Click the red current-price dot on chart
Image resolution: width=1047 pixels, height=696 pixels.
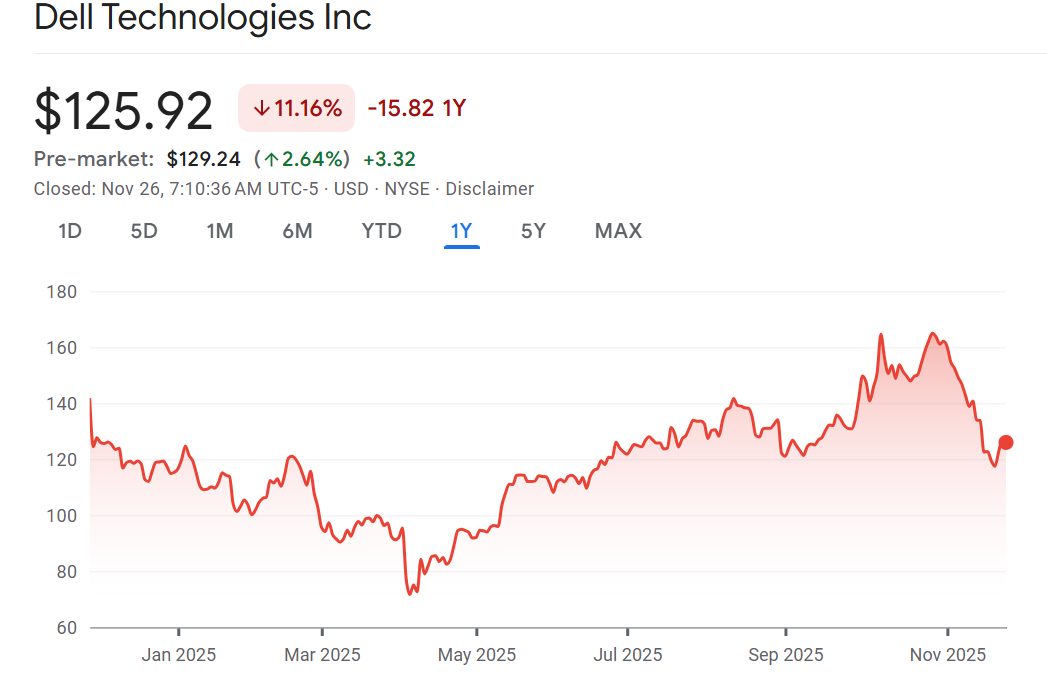click(1006, 442)
